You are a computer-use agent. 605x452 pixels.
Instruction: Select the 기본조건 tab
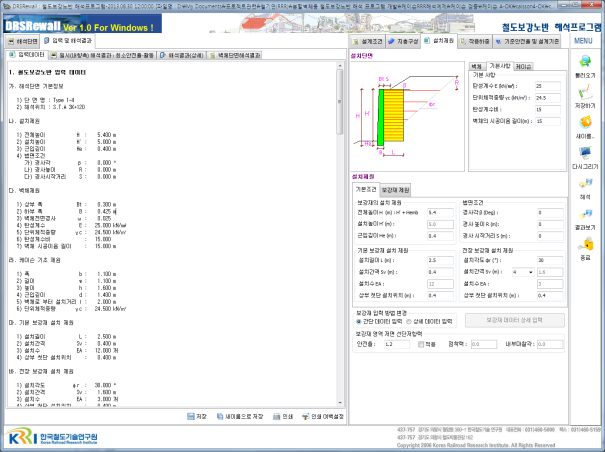pos(365,189)
